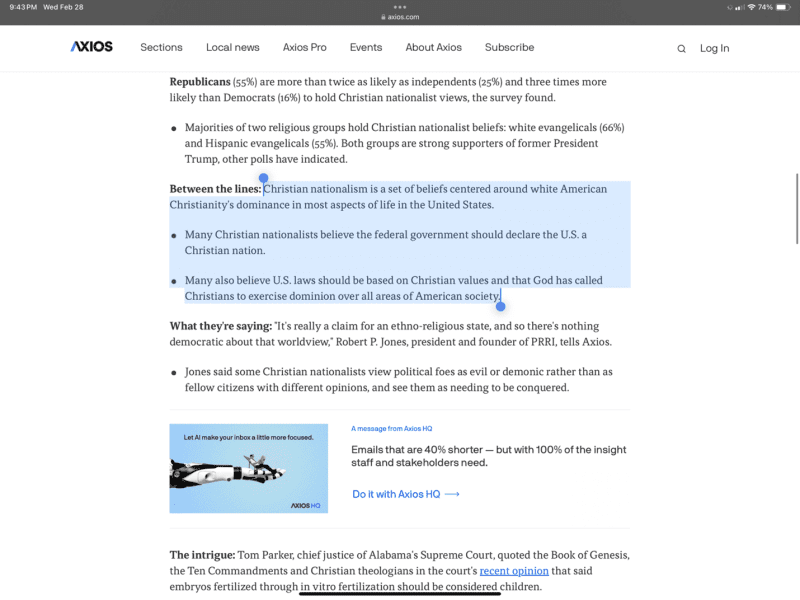800x600 pixels.
Task: Tap the text selection start handle
Action: (263, 178)
